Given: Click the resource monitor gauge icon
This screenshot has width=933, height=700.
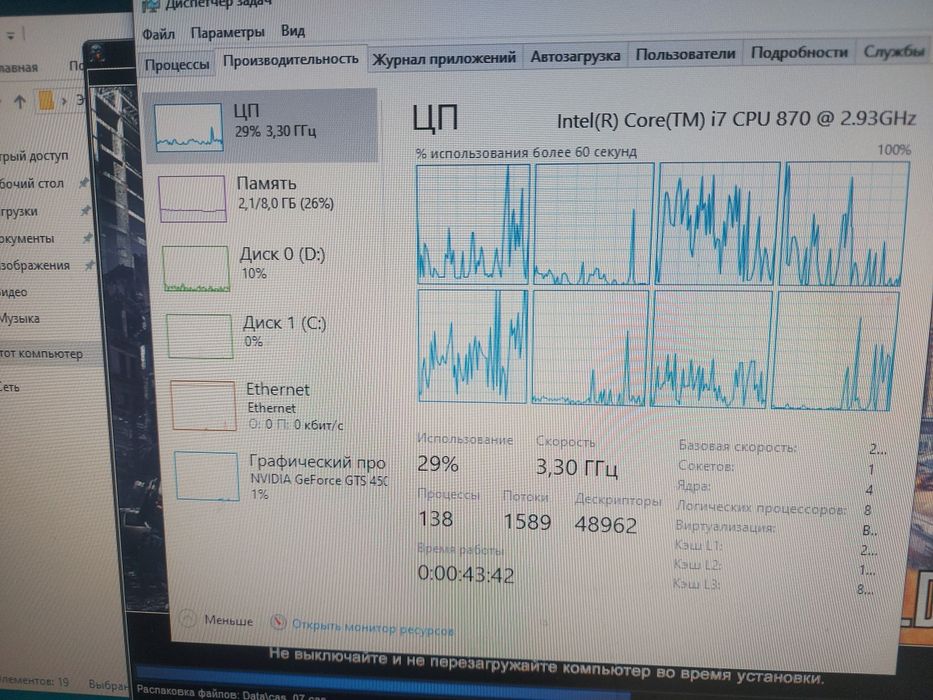Looking at the screenshot, I should tap(278, 622).
